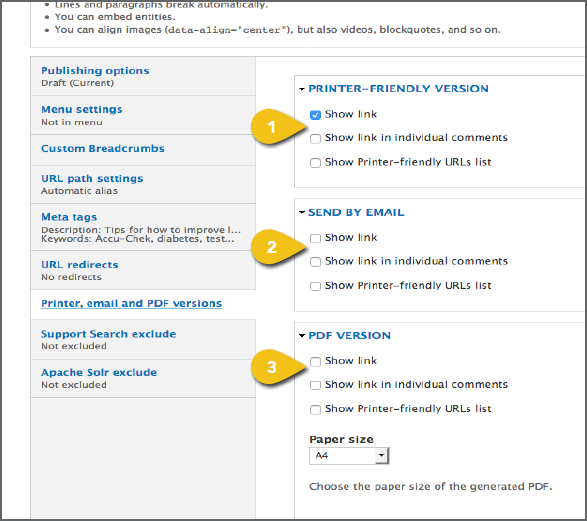
Task: Open the URL path settings tab
Action: [143, 185]
